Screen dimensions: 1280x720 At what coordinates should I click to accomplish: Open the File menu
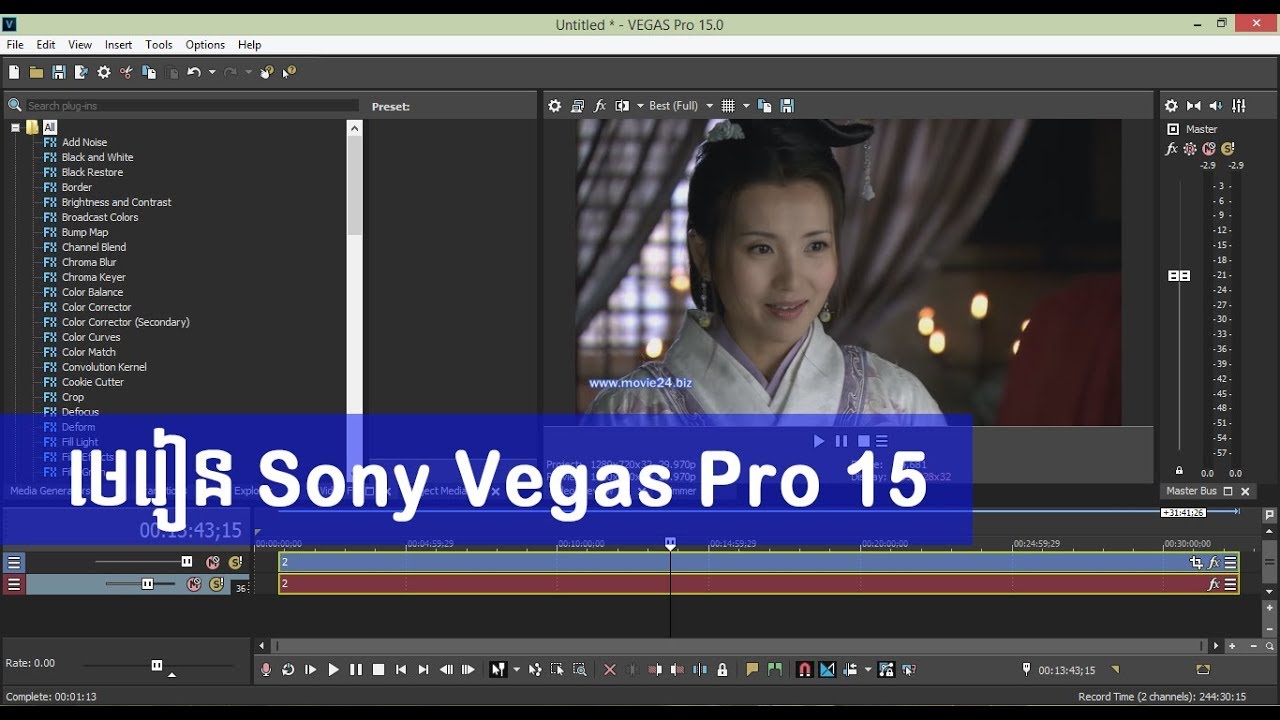pyautogui.click(x=15, y=45)
